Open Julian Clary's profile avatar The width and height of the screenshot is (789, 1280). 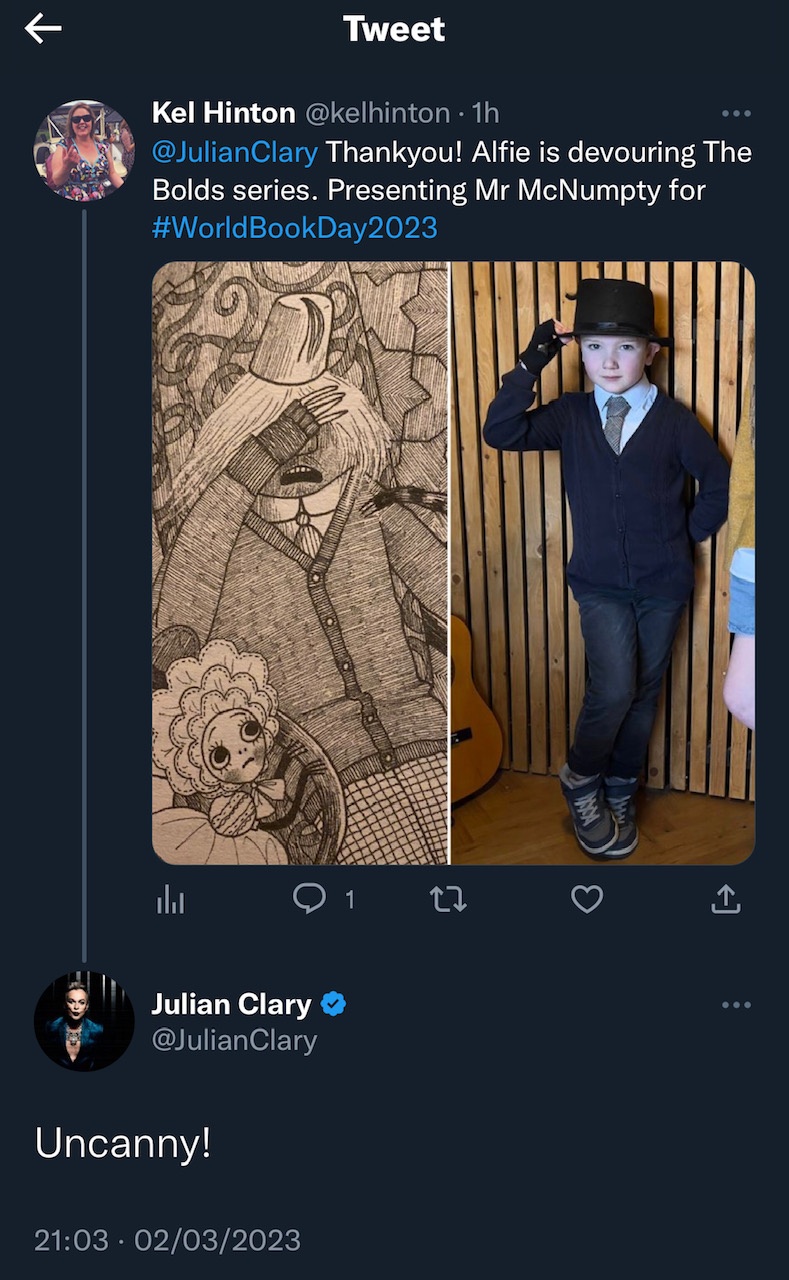pyautogui.click(x=84, y=1020)
